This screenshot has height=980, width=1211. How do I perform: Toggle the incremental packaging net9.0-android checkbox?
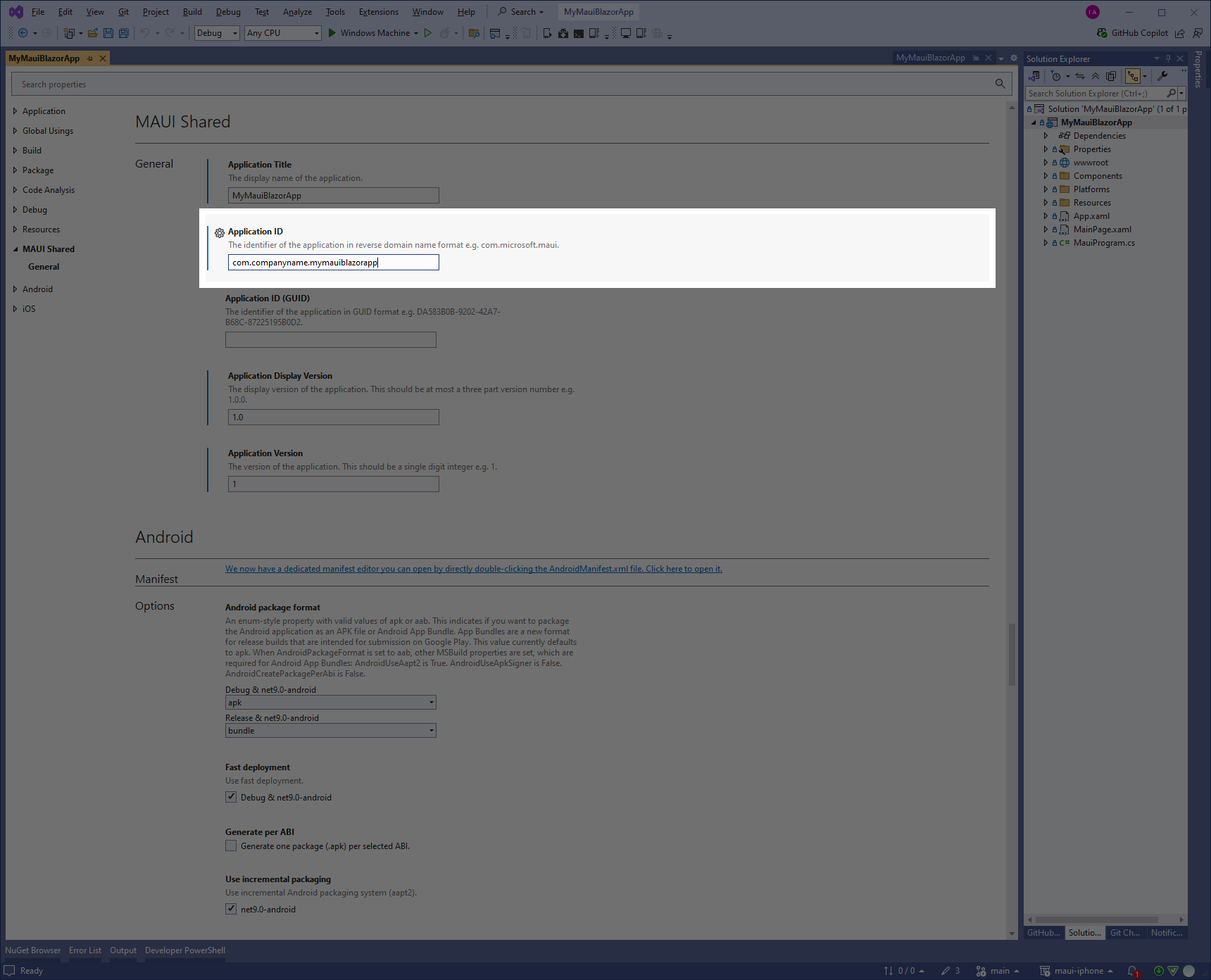point(231,909)
